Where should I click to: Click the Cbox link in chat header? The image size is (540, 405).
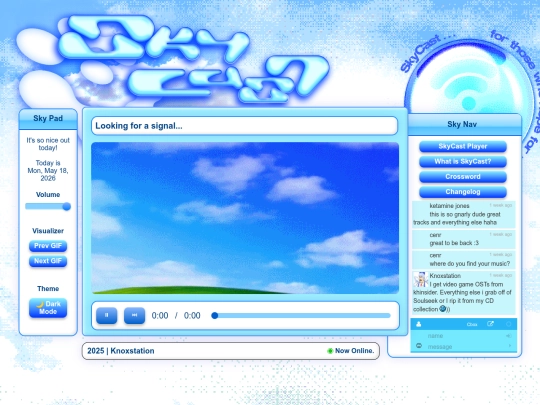click(472, 324)
